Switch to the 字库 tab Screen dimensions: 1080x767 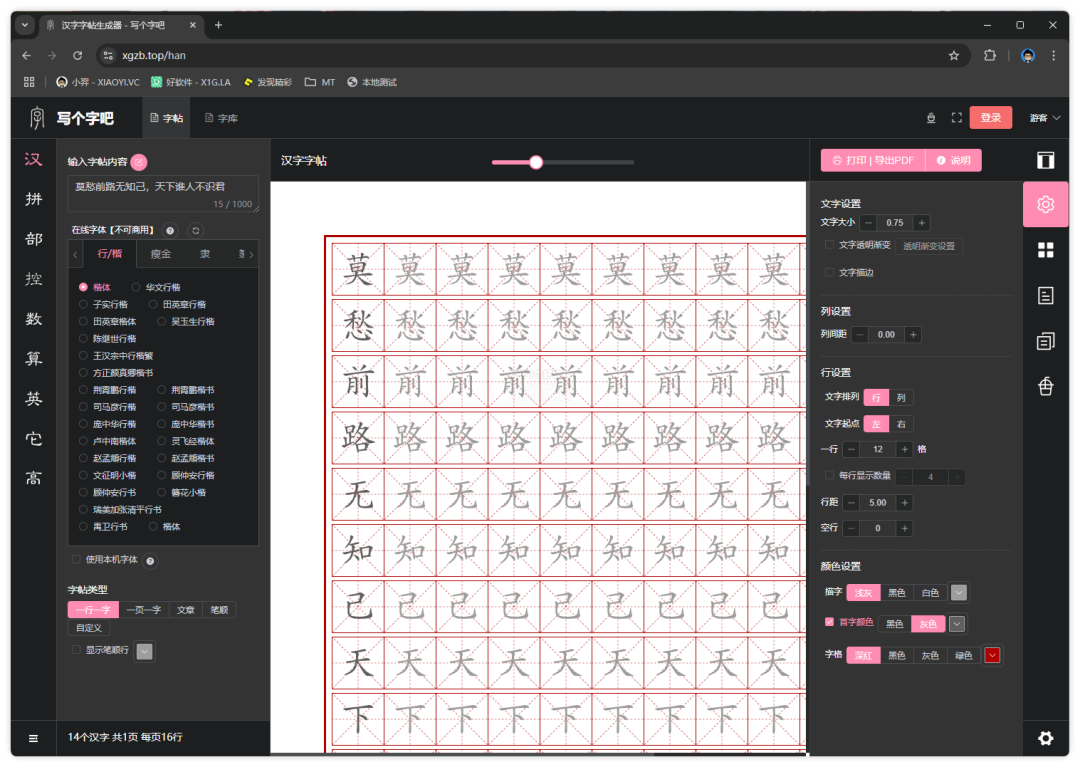coord(222,118)
